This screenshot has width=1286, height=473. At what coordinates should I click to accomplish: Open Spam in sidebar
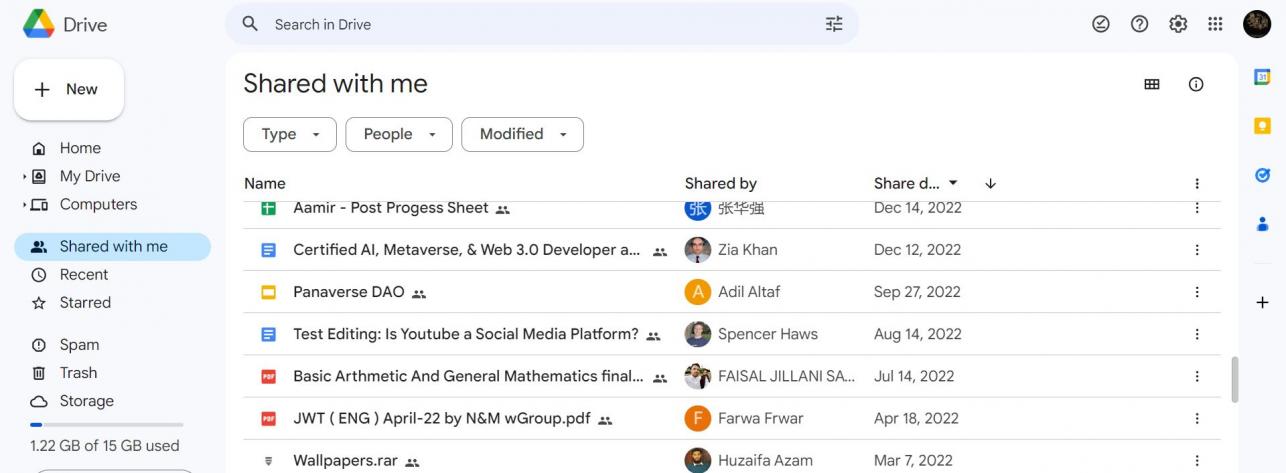click(79, 344)
